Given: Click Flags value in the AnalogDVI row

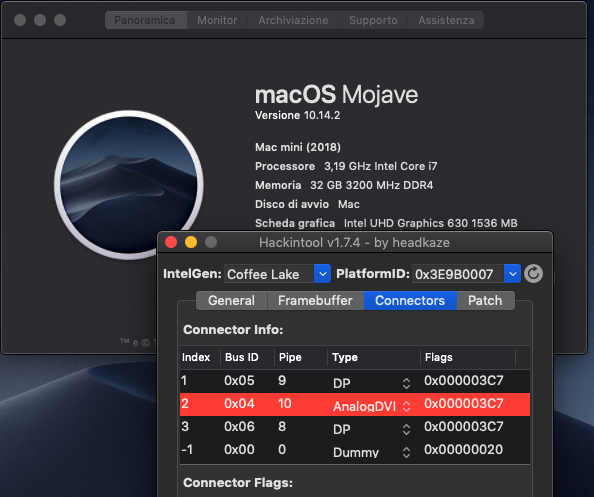Looking at the screenshot, I should (464, 404).
